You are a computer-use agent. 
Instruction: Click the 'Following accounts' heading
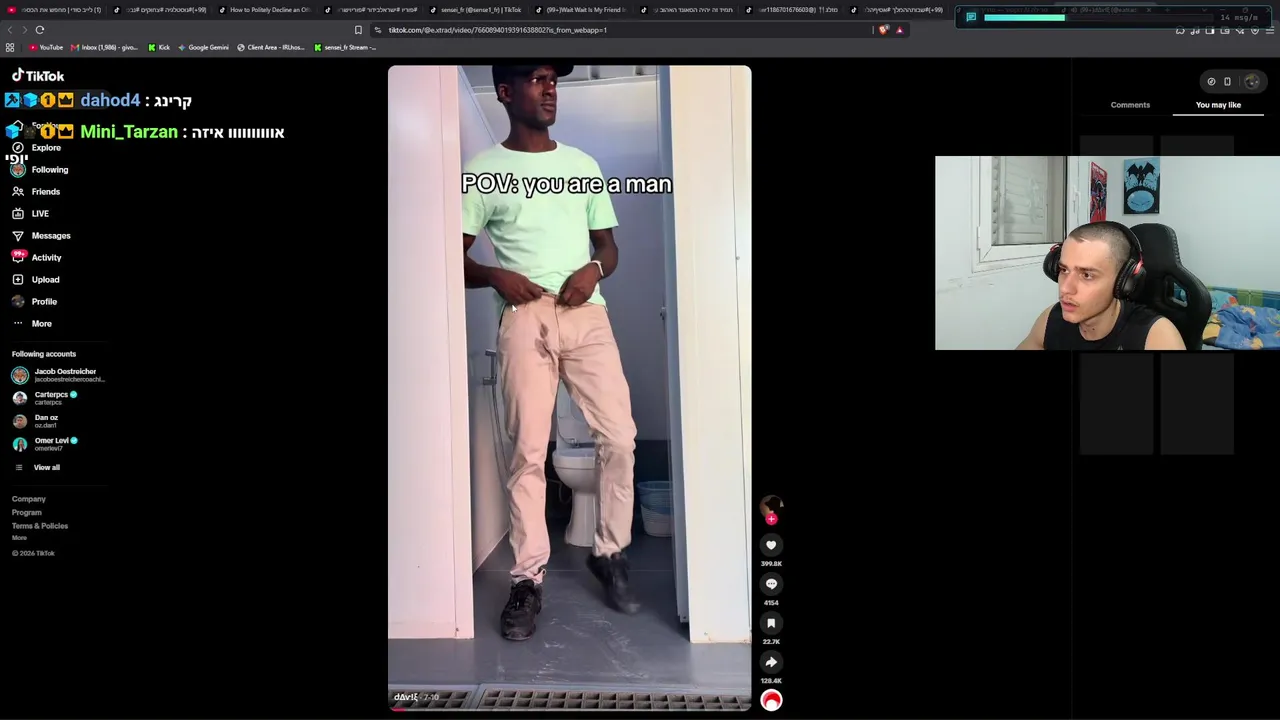click(44, 354)
